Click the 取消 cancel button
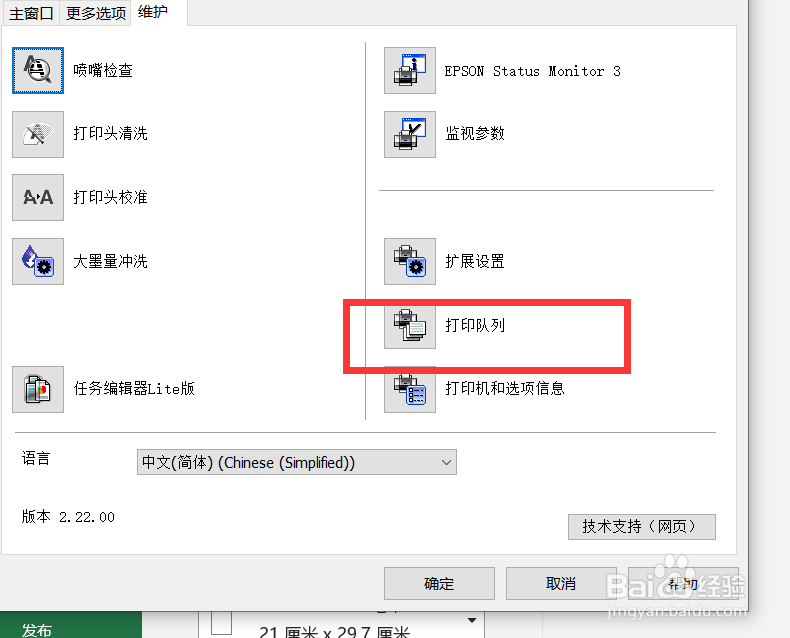 (561, 584)
